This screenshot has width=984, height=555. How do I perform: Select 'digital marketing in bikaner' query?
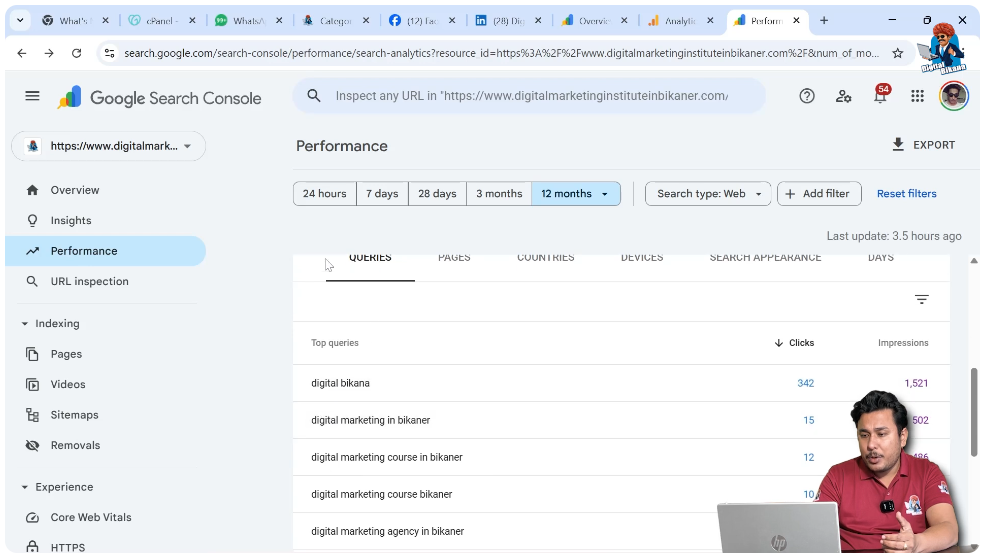pyautogui.click(x=621, y=420)
